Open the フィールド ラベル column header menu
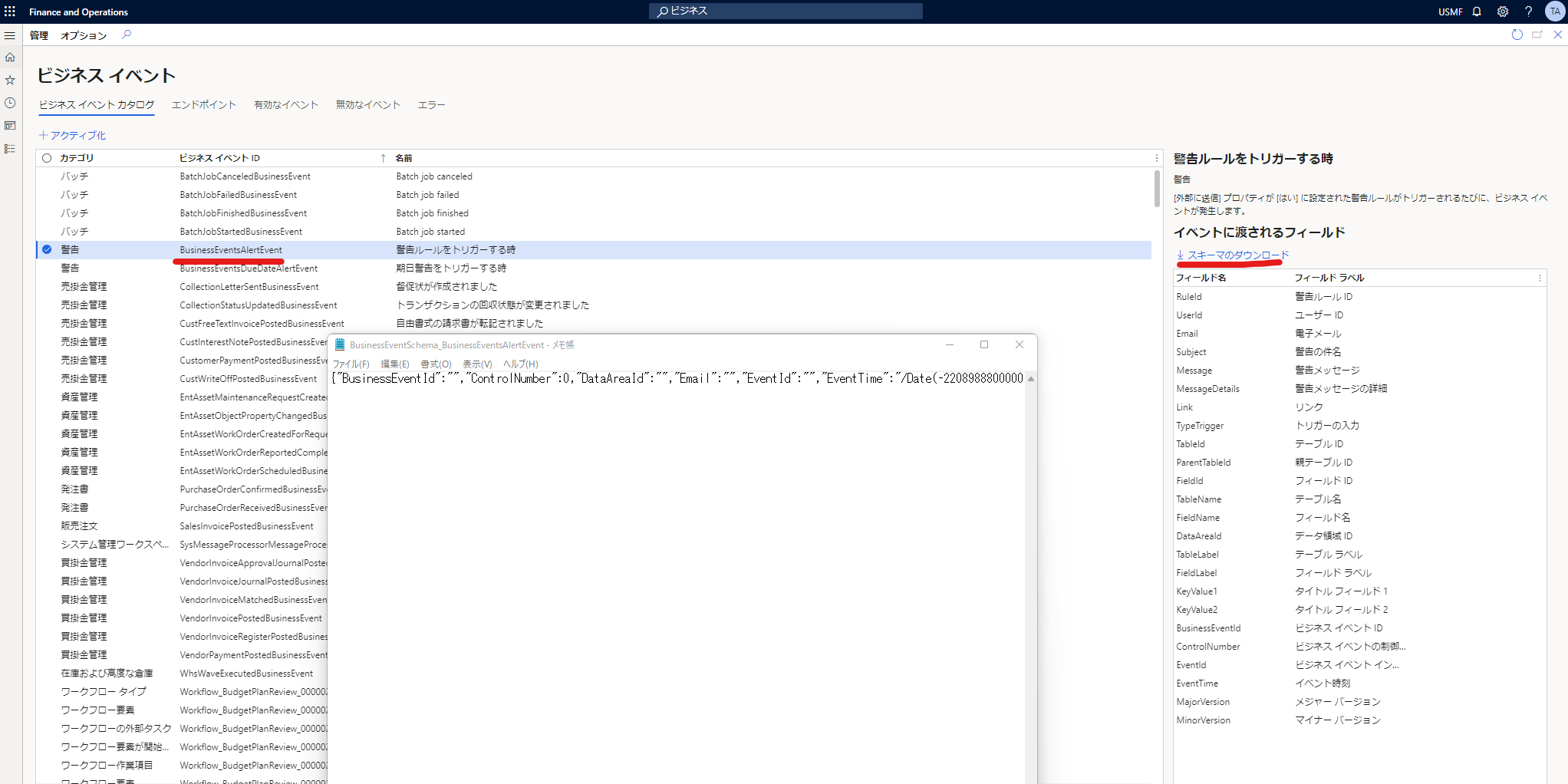Screen dimensions: 1568x784 click(x=1329, y=278)
